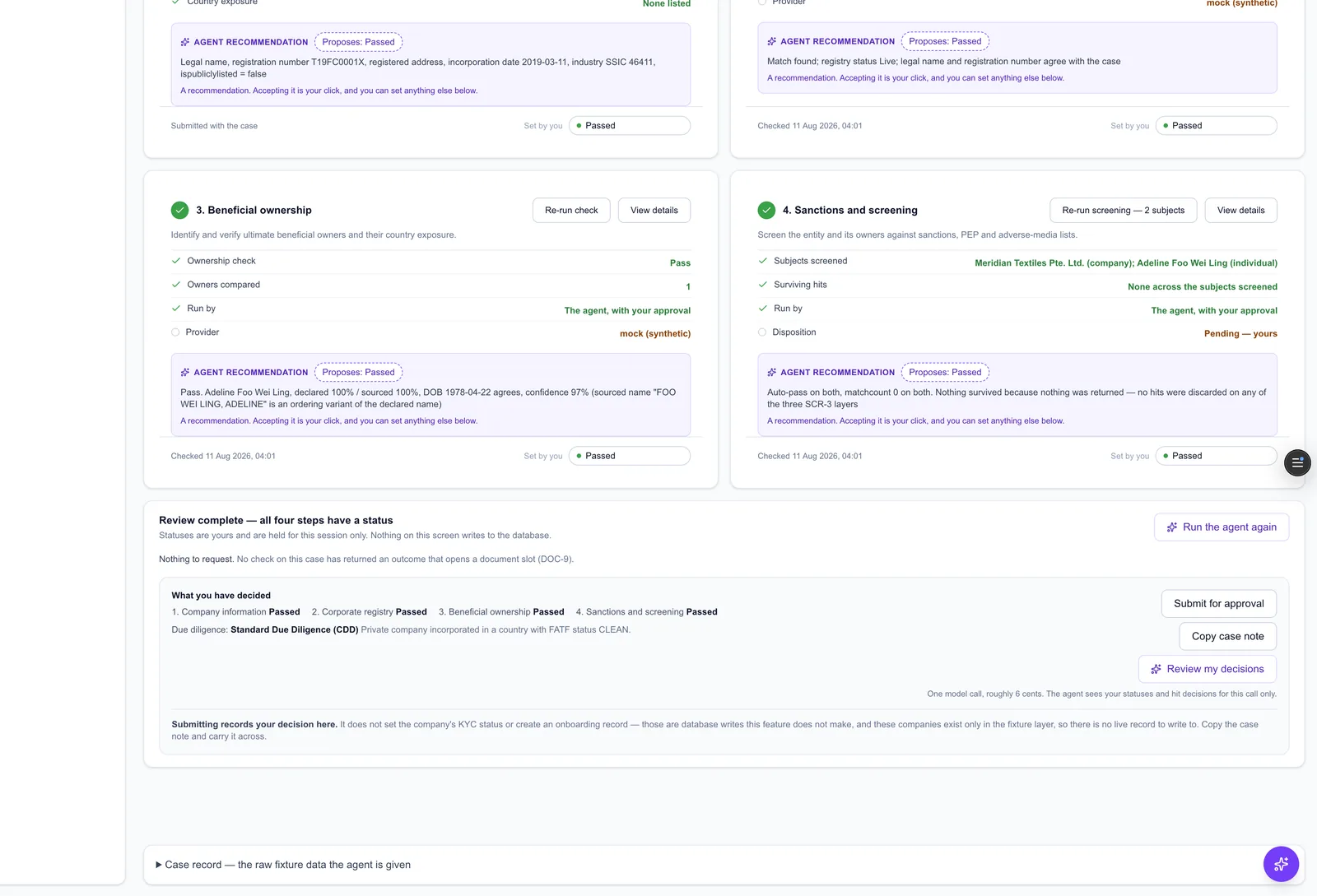Open the status dropdown under Submitted with the case

[630, 126]
